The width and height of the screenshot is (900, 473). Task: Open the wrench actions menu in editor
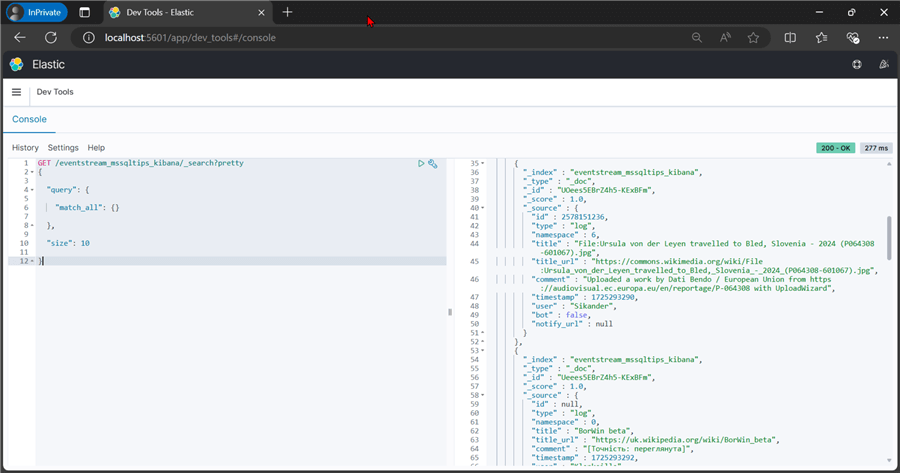tap(433, 163)
